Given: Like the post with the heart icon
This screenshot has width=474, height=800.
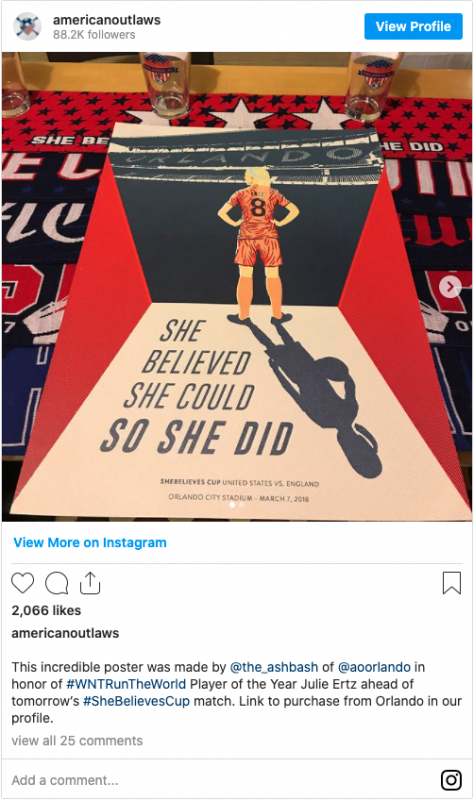Looking at the screenshot, I should coord(22,583).
